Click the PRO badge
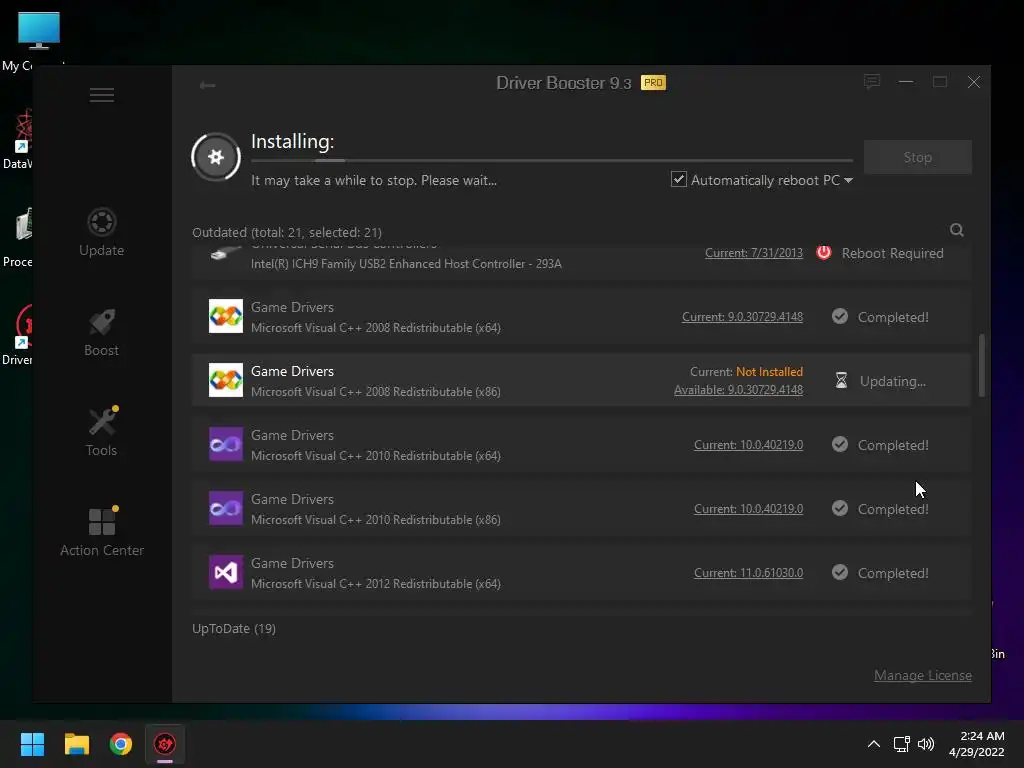 (x=653, y=83)
